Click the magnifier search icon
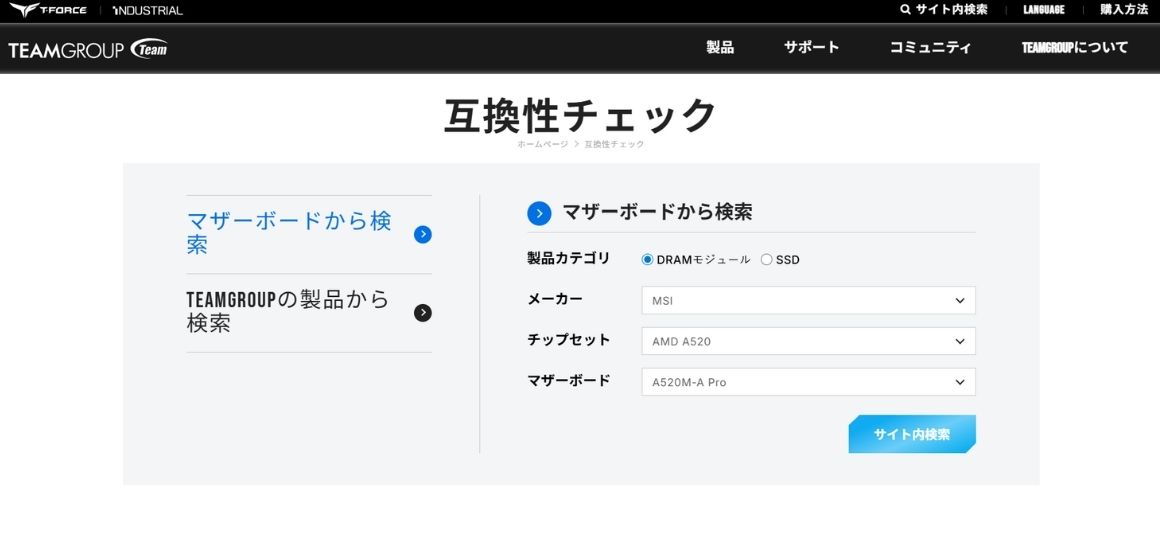This screenshot has width=1160, height=550. click(905, 10)
